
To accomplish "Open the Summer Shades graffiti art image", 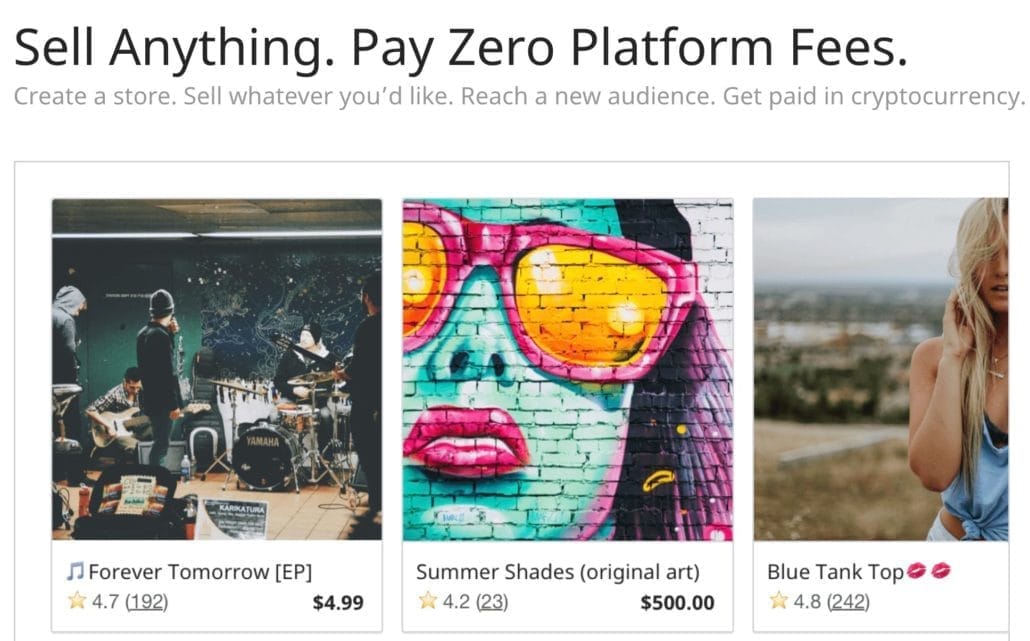I will 567,369.
